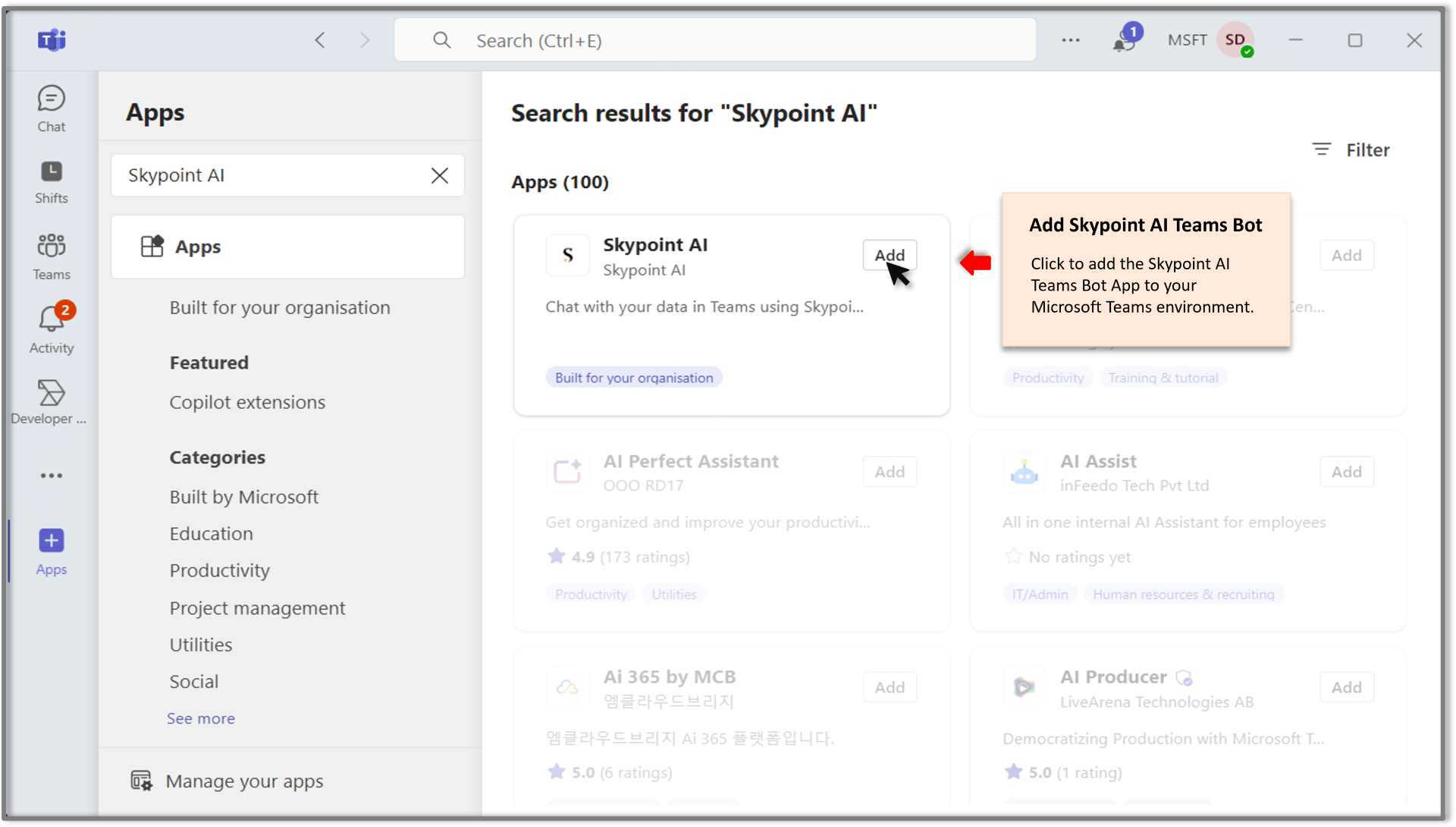This screenshot has height=827, width=1456.
Task: Add the Ai 365 by MCB app
Action: (x=890, y=687)
